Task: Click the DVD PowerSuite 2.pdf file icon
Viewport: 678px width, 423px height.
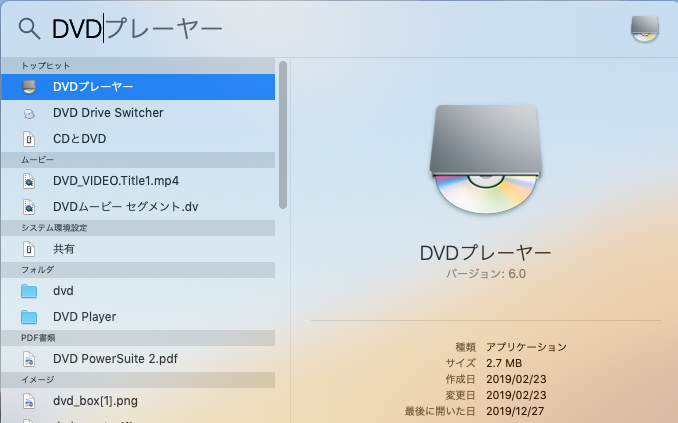Action: 29,359
